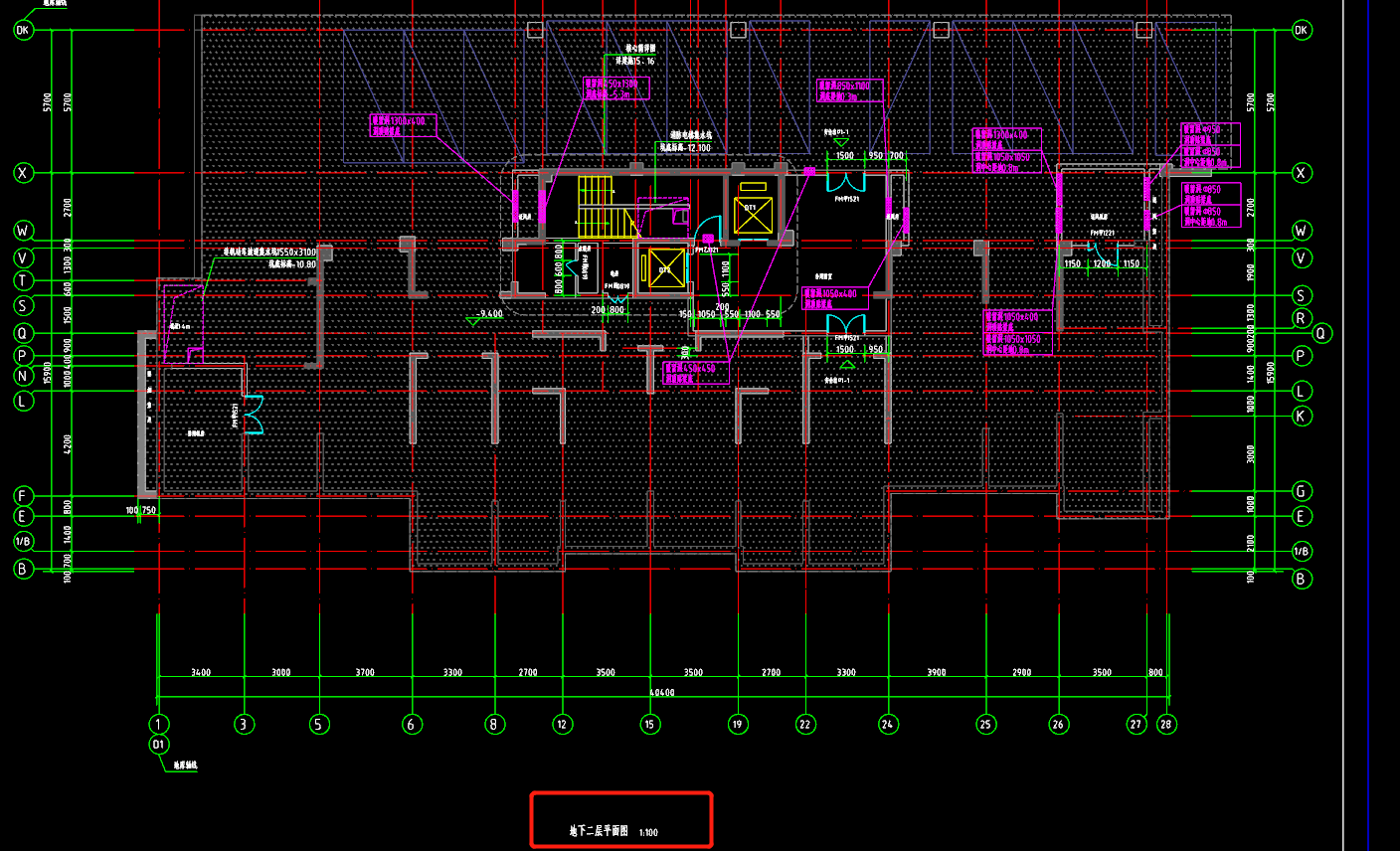Click grid axis bubble 26

(x=1058, y=724)
